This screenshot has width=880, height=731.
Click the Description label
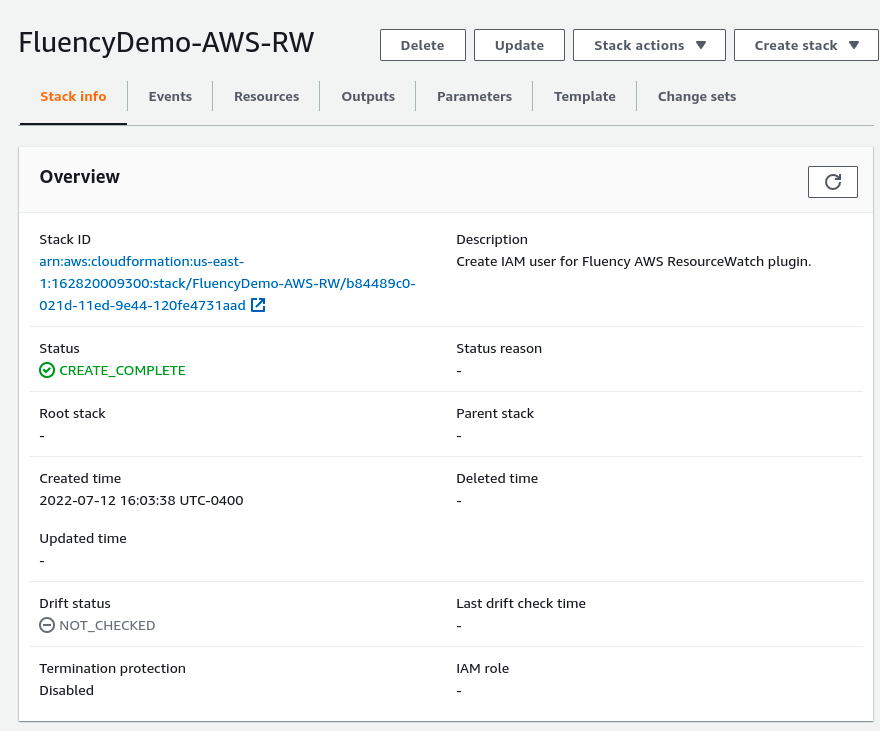point(492,240)
